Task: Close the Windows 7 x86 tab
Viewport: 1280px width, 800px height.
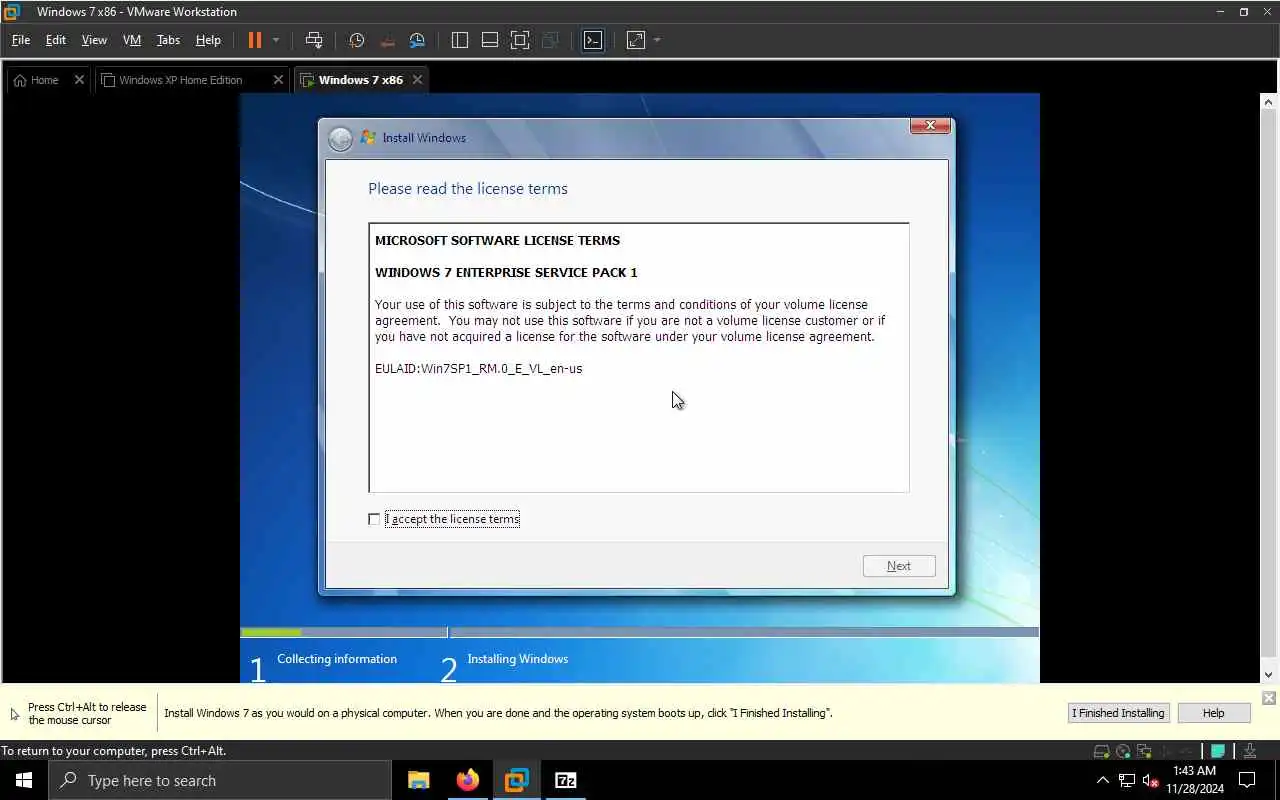Action: 417,80
